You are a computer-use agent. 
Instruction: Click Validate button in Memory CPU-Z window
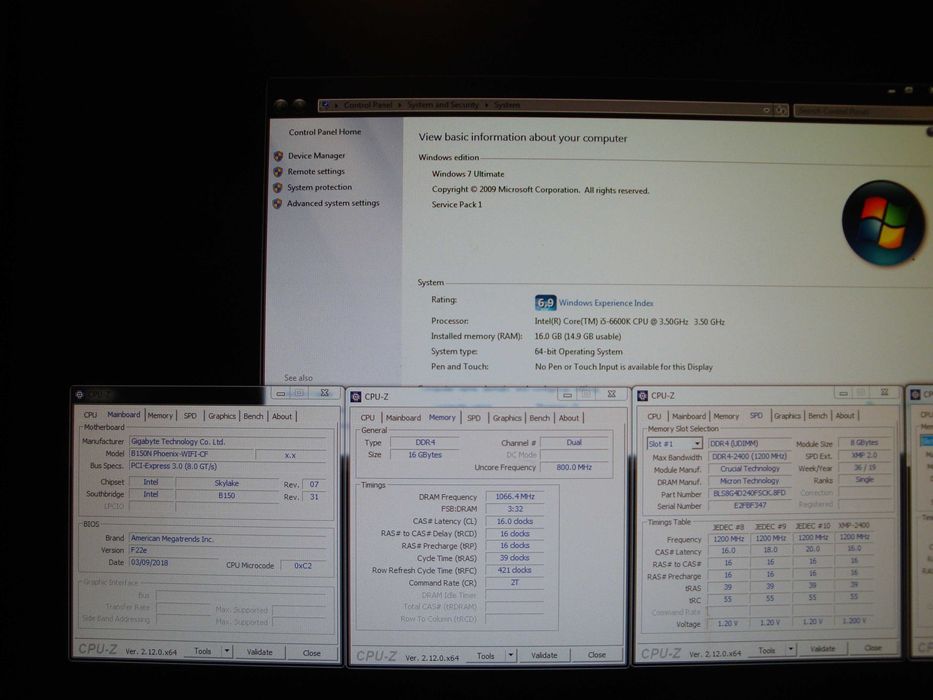544,655
